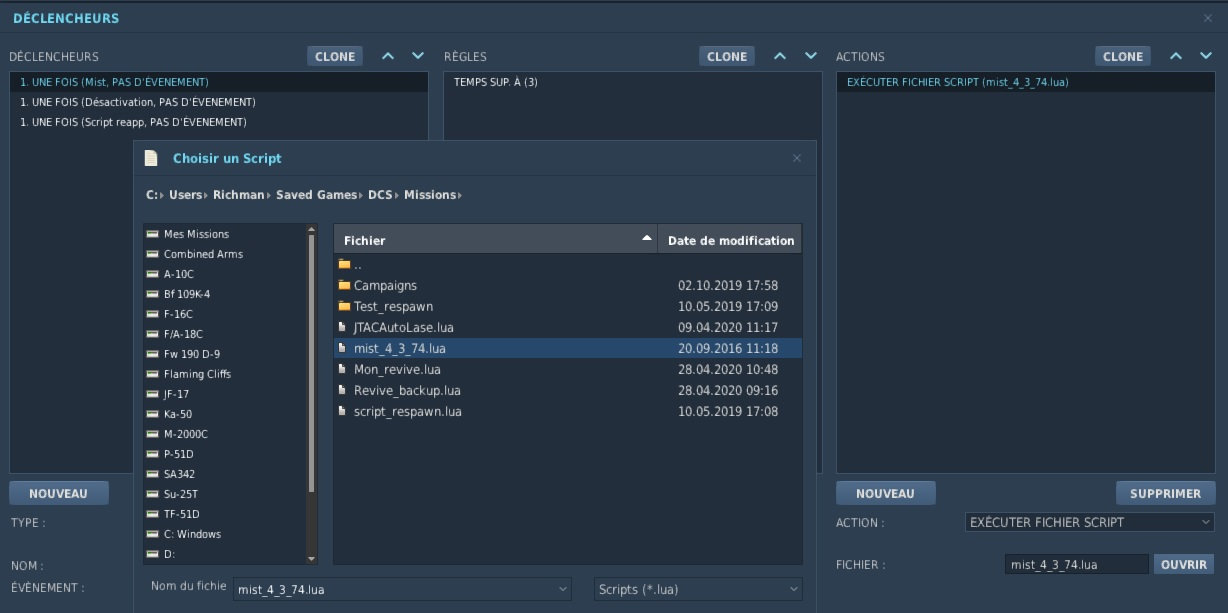Sort by Date de modification column
Screen dimensions: 1228x613
click(730, 240)
